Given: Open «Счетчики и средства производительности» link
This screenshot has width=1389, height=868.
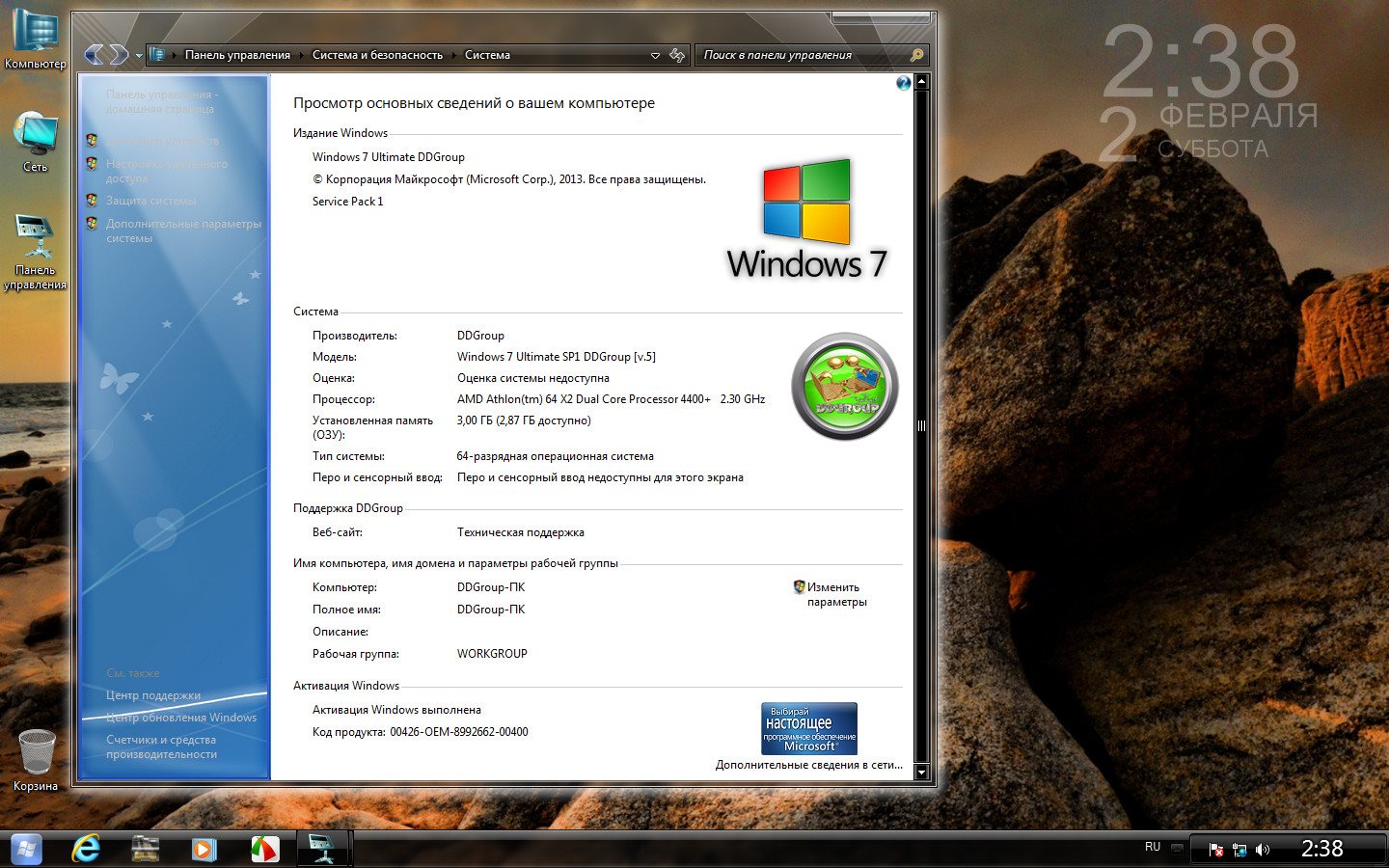Looking at the screenshot, I should (x=161, y=746).
